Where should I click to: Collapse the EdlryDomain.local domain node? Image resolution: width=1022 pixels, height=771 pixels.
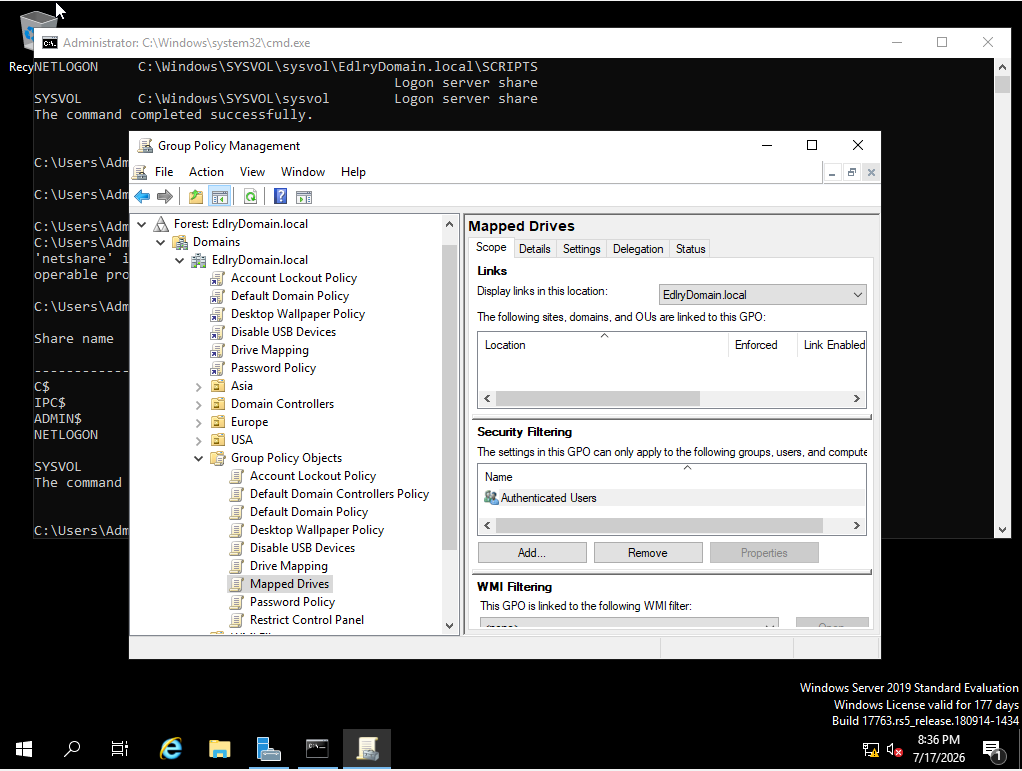[x=180, y=261]
